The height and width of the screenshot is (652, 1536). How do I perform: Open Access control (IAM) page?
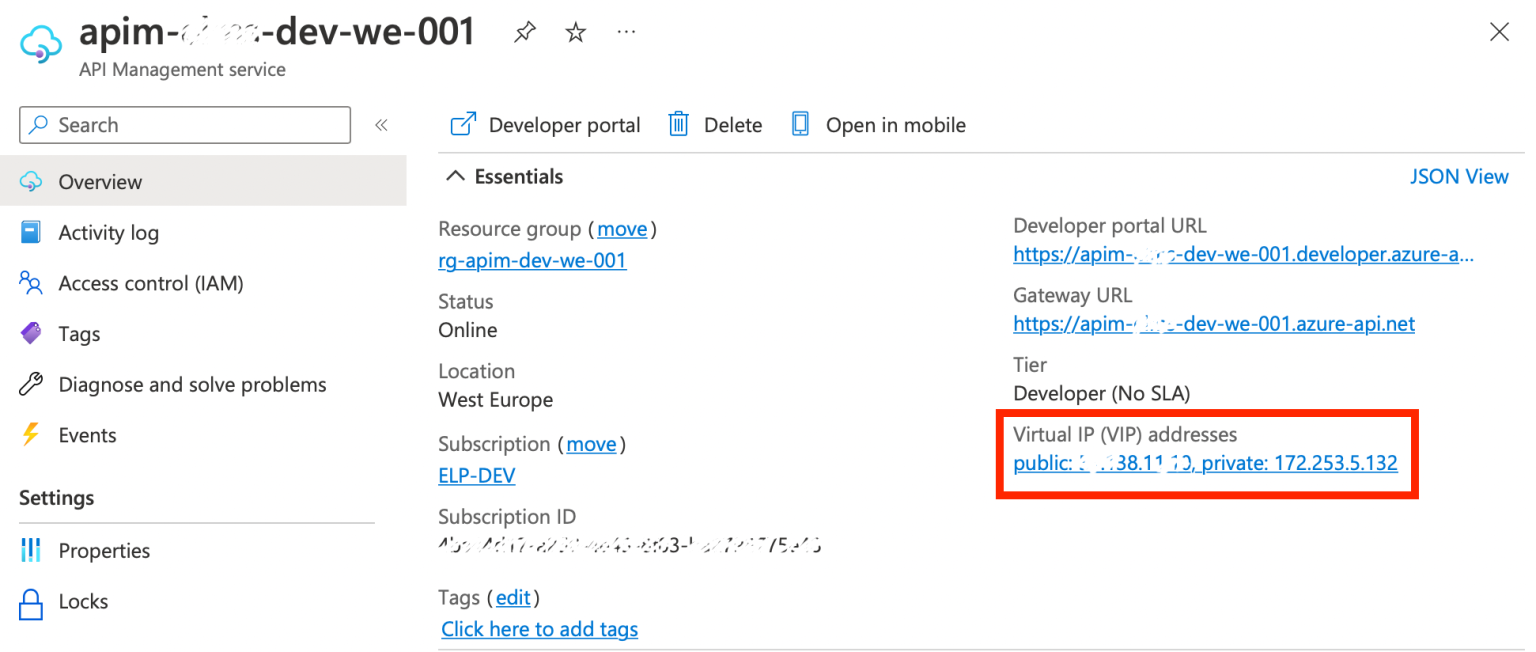pos(150,284)
